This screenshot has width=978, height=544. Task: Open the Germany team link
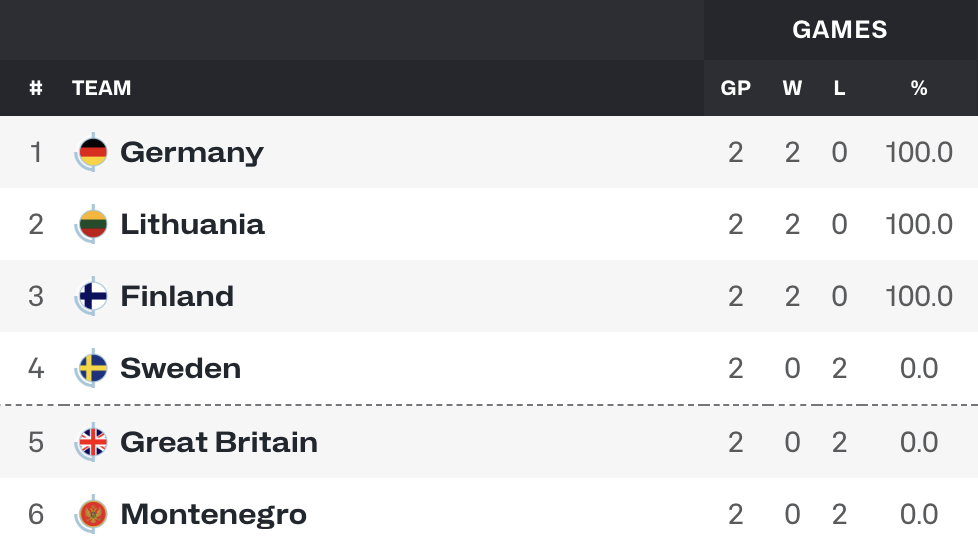point(192,153)
